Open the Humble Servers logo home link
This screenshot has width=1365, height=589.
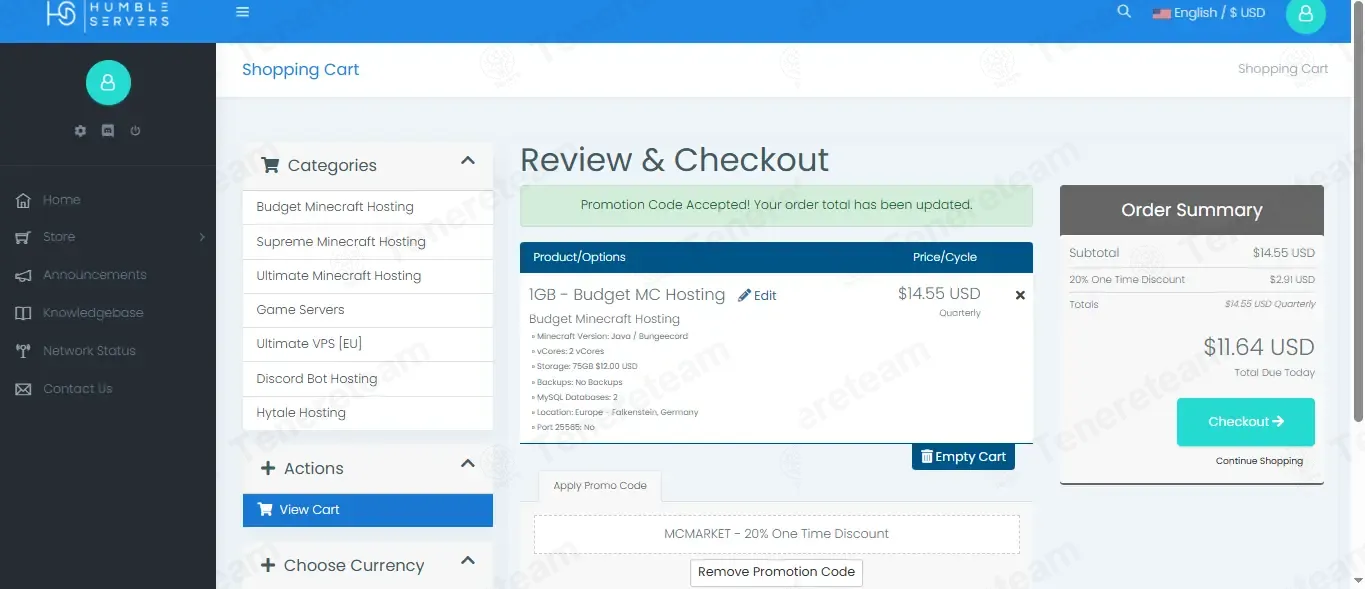[x=108, y=14]
